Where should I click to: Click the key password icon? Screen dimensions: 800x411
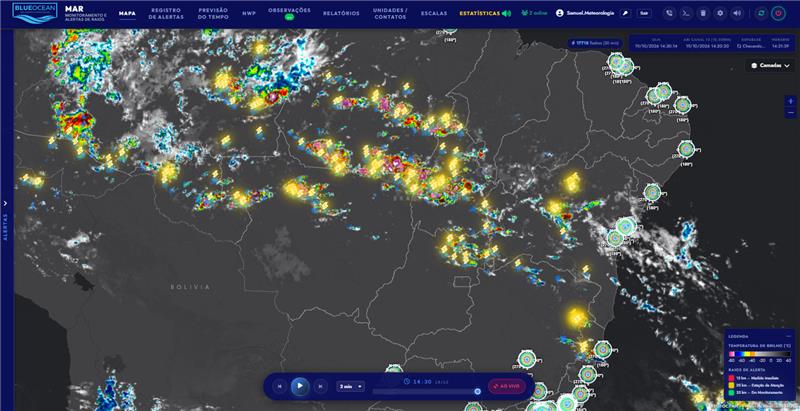point(626,13)
